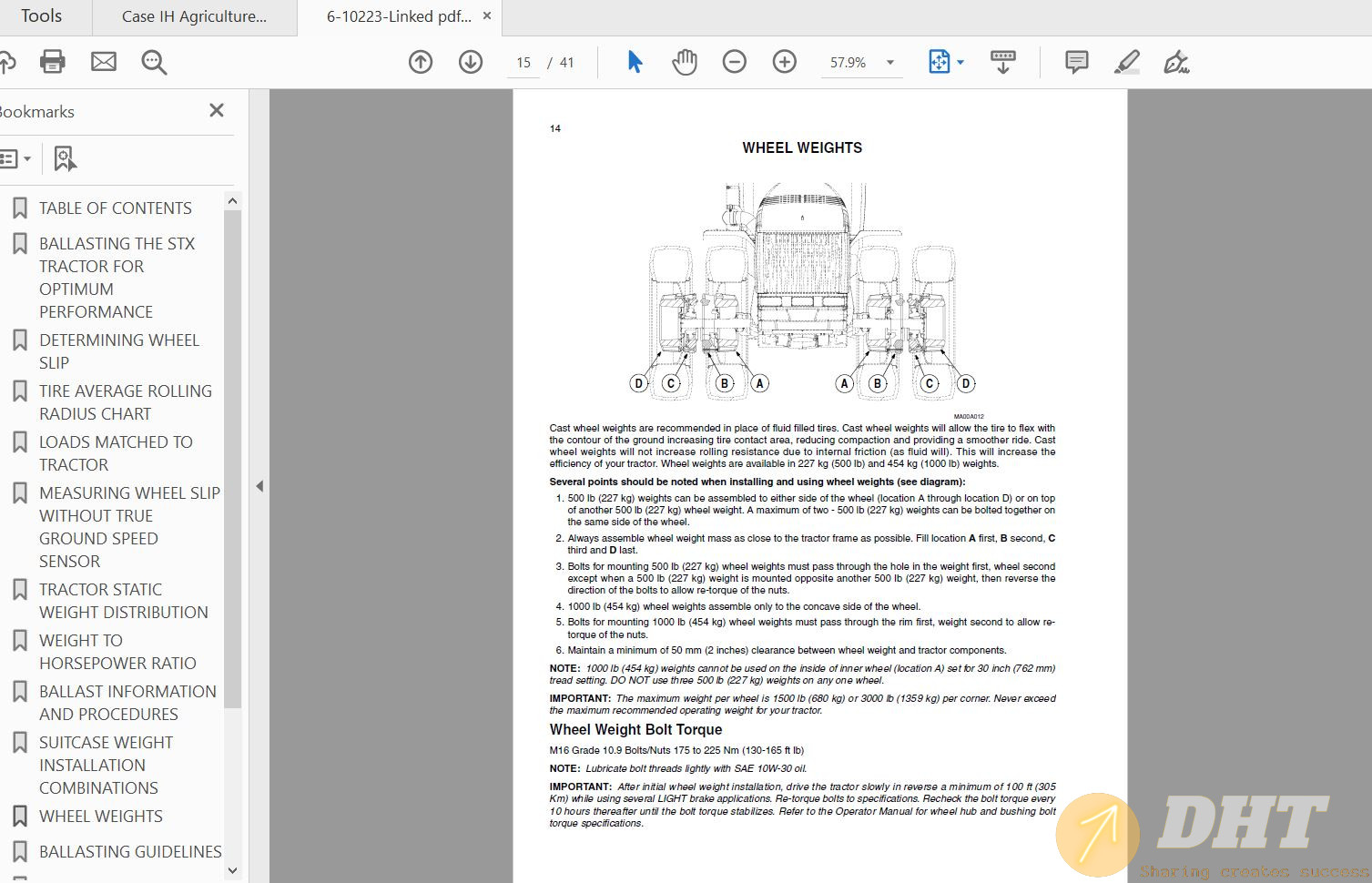The image size is (1372, 883).
Task: Open WEIGHT TO HORSEPOWER RATIO bookmark
Action: point(117,652)
